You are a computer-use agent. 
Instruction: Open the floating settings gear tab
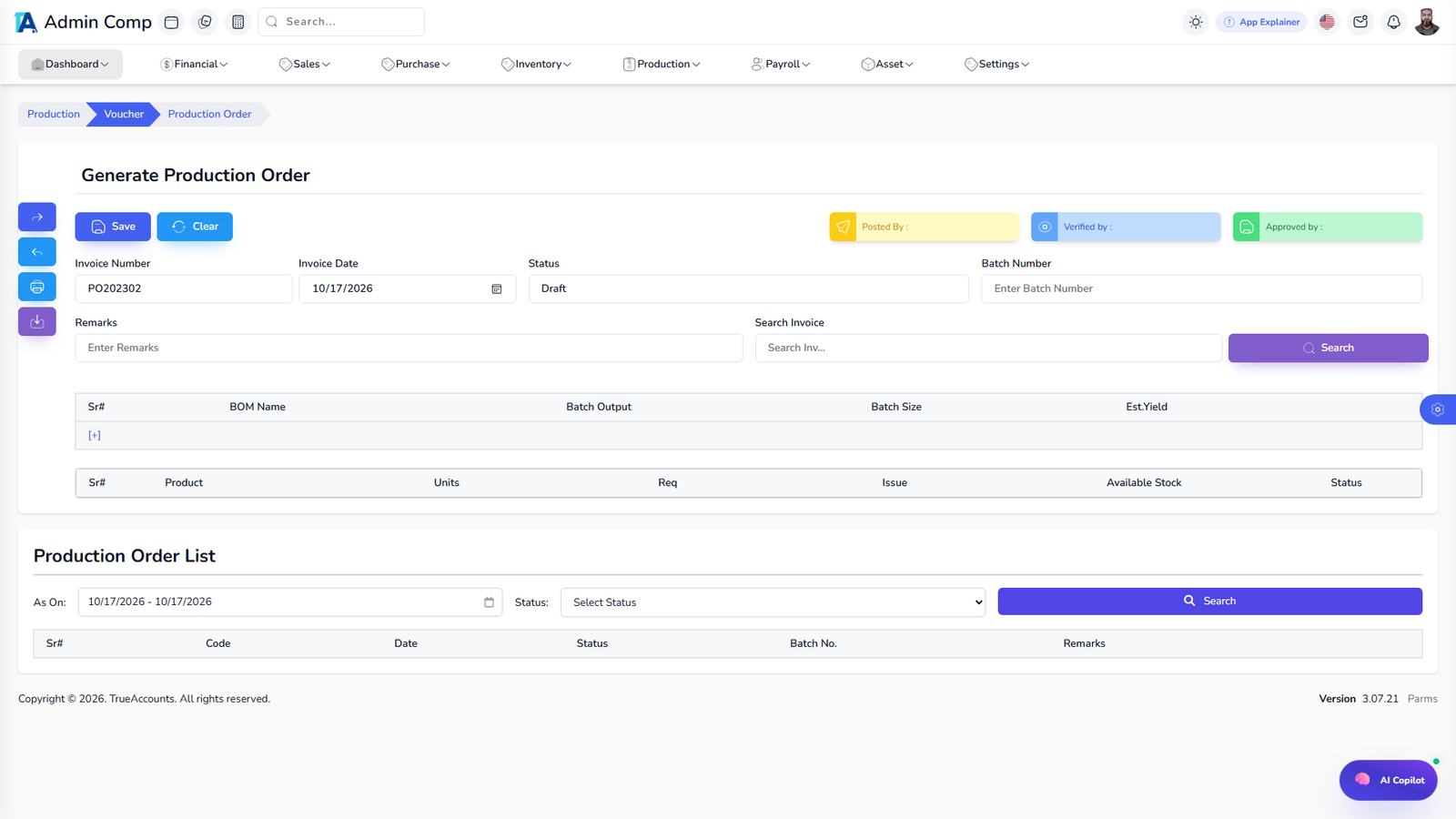pyautogui.click(x=1438, y=409)
